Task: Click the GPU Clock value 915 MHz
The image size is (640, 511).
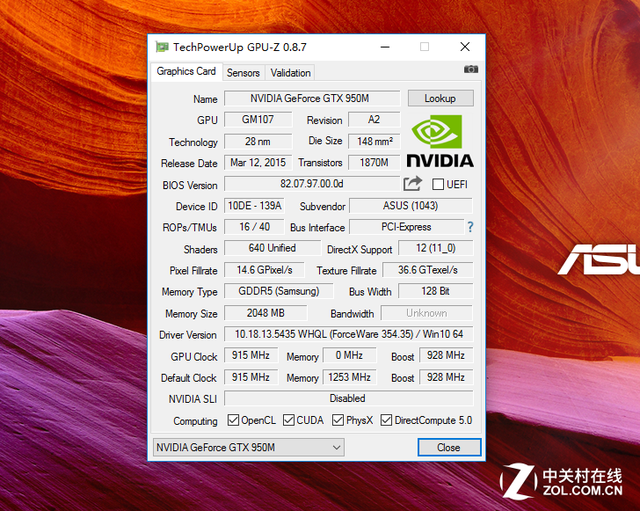Action: click(x=251, y=355)
